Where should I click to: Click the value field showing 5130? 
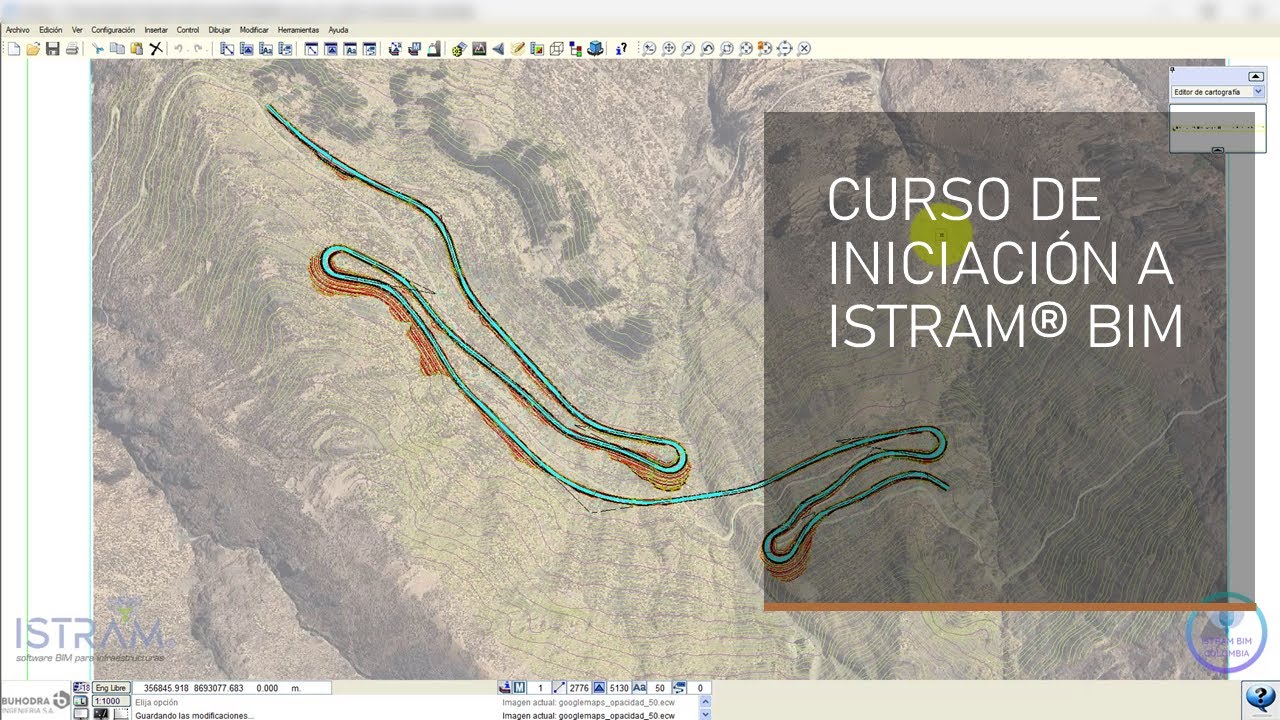coord(618,688)
